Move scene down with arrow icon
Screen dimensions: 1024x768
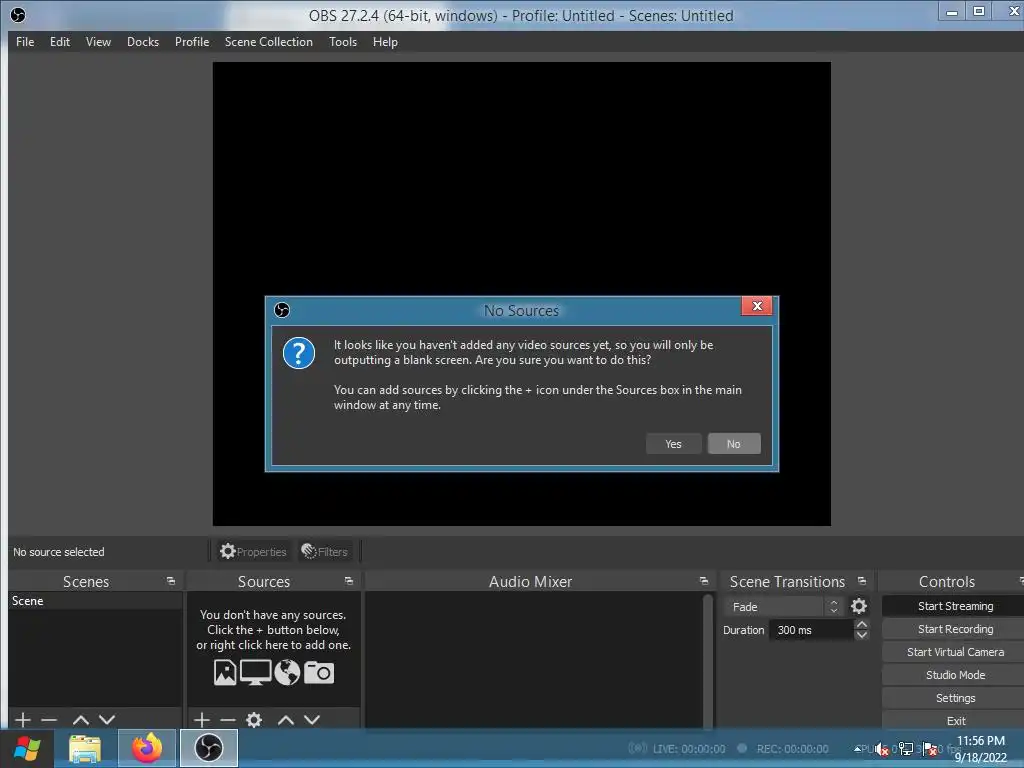coord(107,720)
